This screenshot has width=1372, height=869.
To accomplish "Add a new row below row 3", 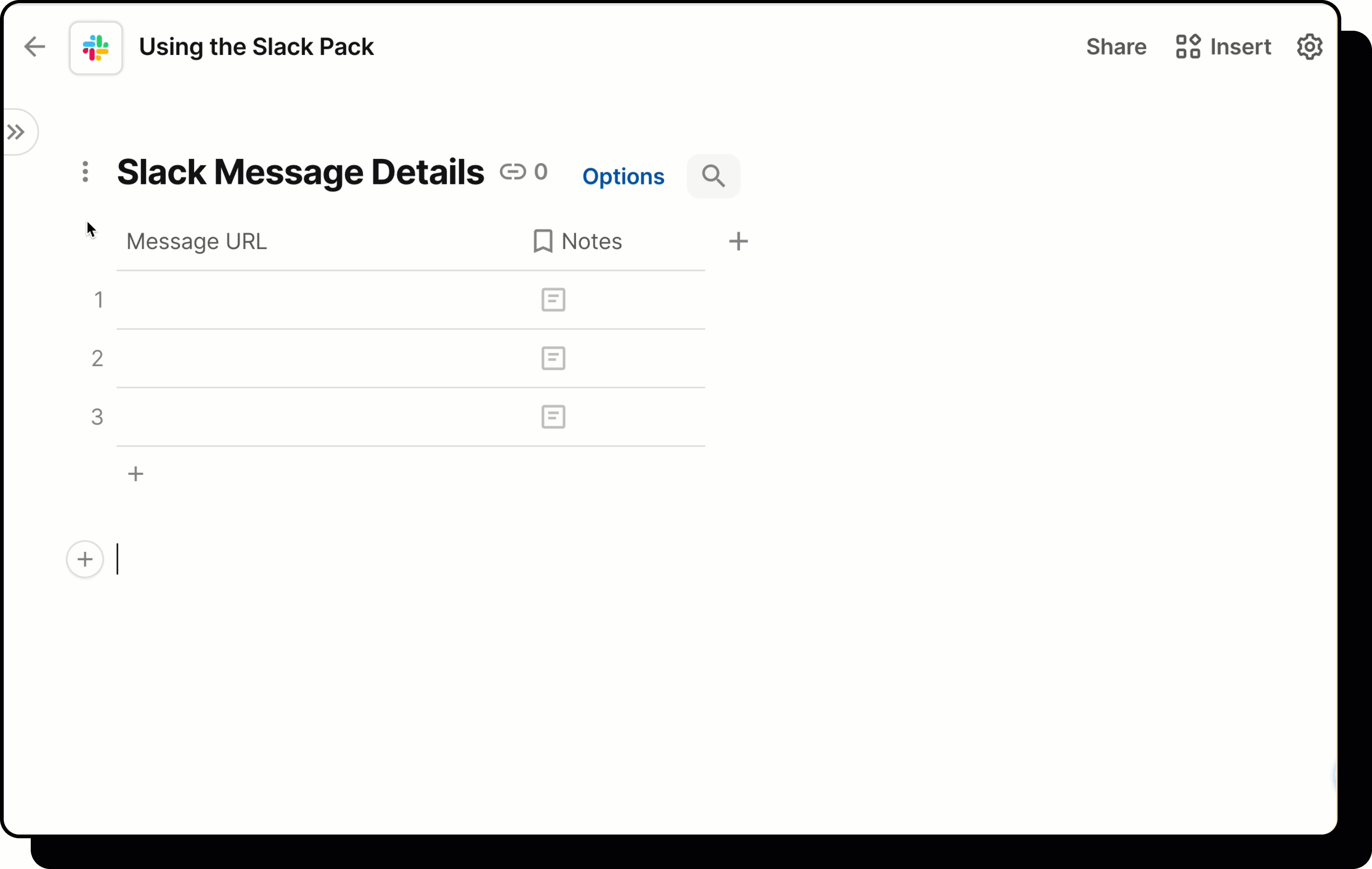I will pos(136,474).
